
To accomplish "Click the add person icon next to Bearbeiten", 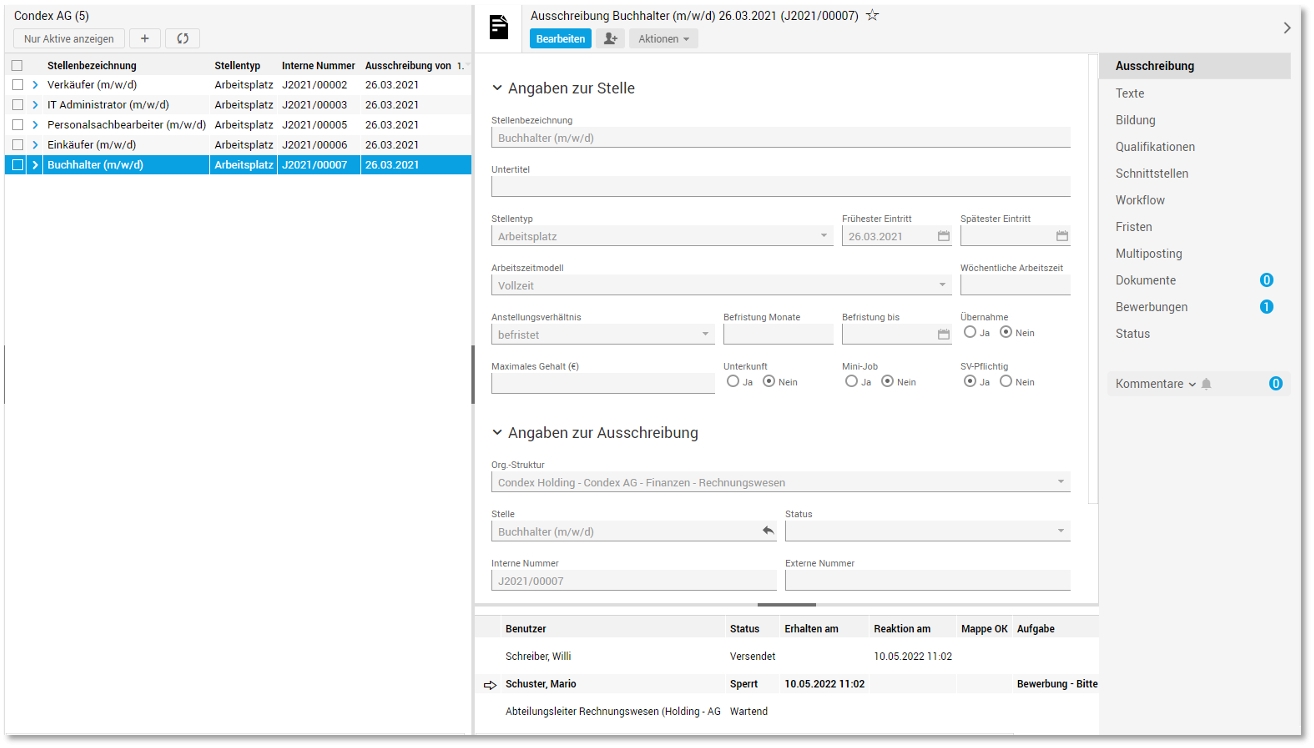I will [609, 39].
